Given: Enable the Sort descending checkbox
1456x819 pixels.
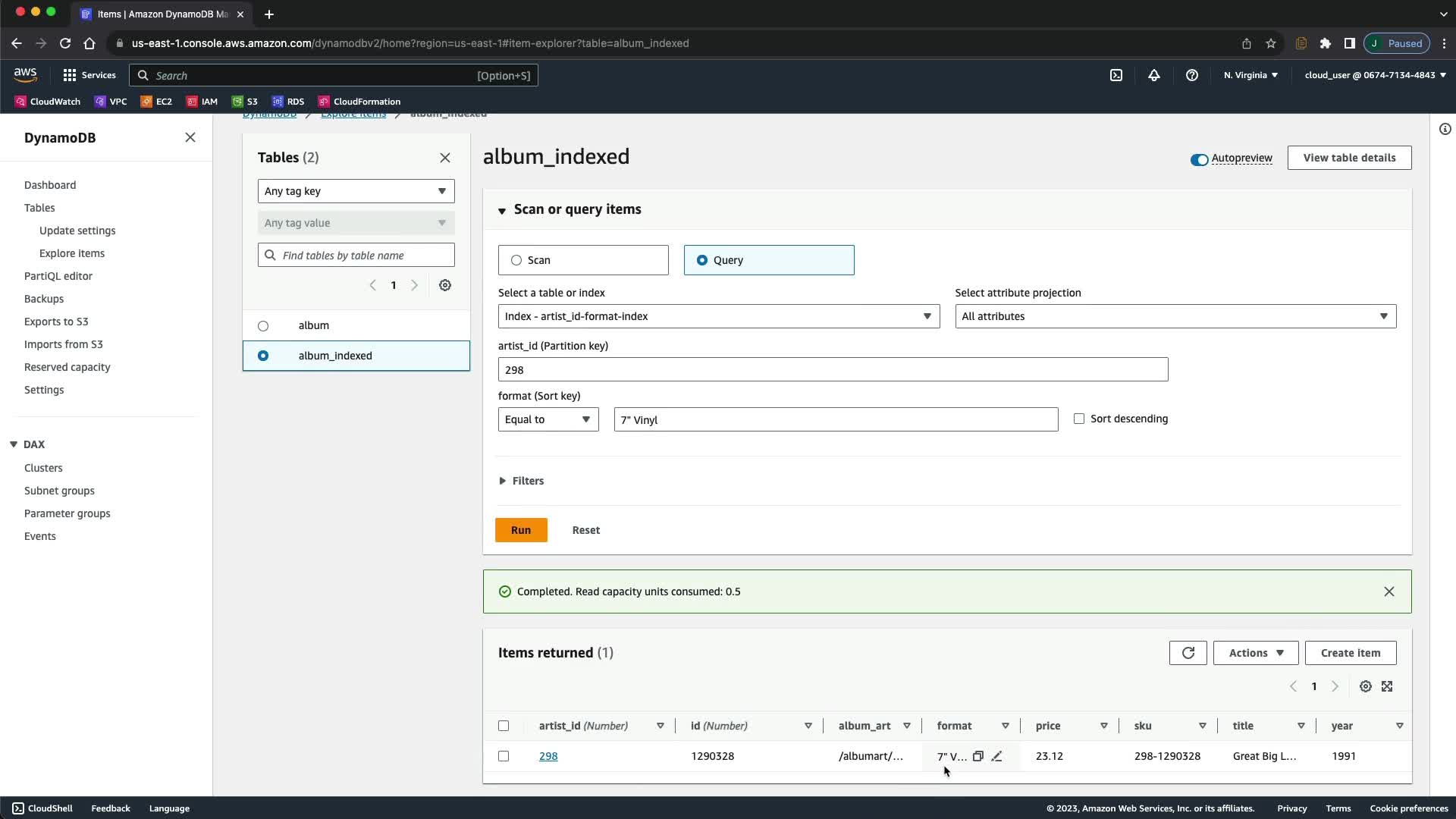Looking at the screenshot, I should pos(1079,419).
